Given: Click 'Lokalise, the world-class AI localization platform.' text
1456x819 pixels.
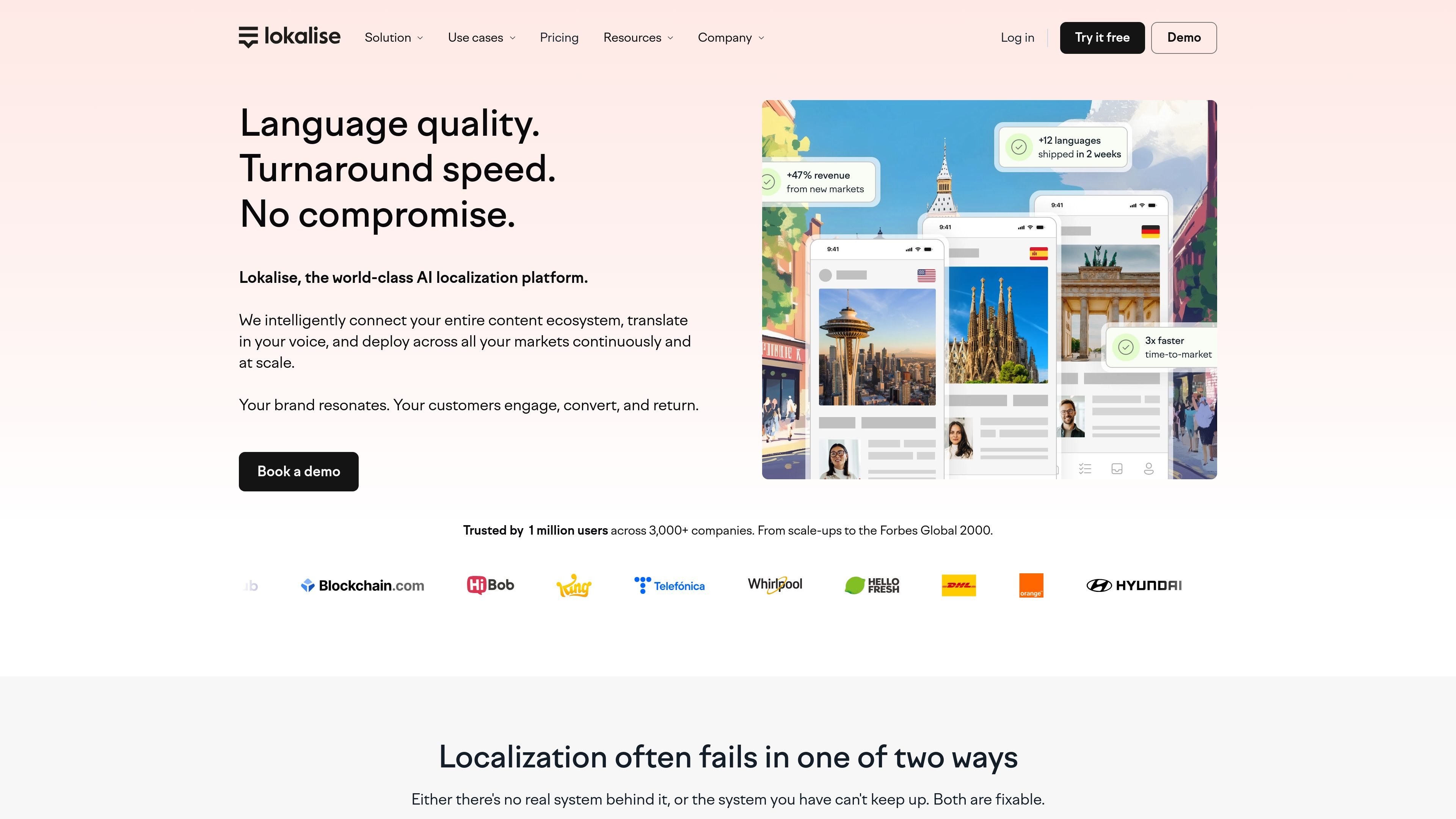Looking at the screenshot, I should 413,278.
